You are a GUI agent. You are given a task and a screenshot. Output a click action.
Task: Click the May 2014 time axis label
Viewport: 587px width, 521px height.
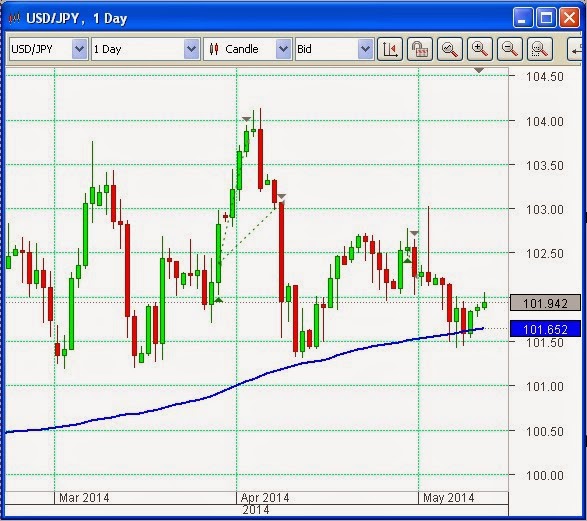click(448, 498)
